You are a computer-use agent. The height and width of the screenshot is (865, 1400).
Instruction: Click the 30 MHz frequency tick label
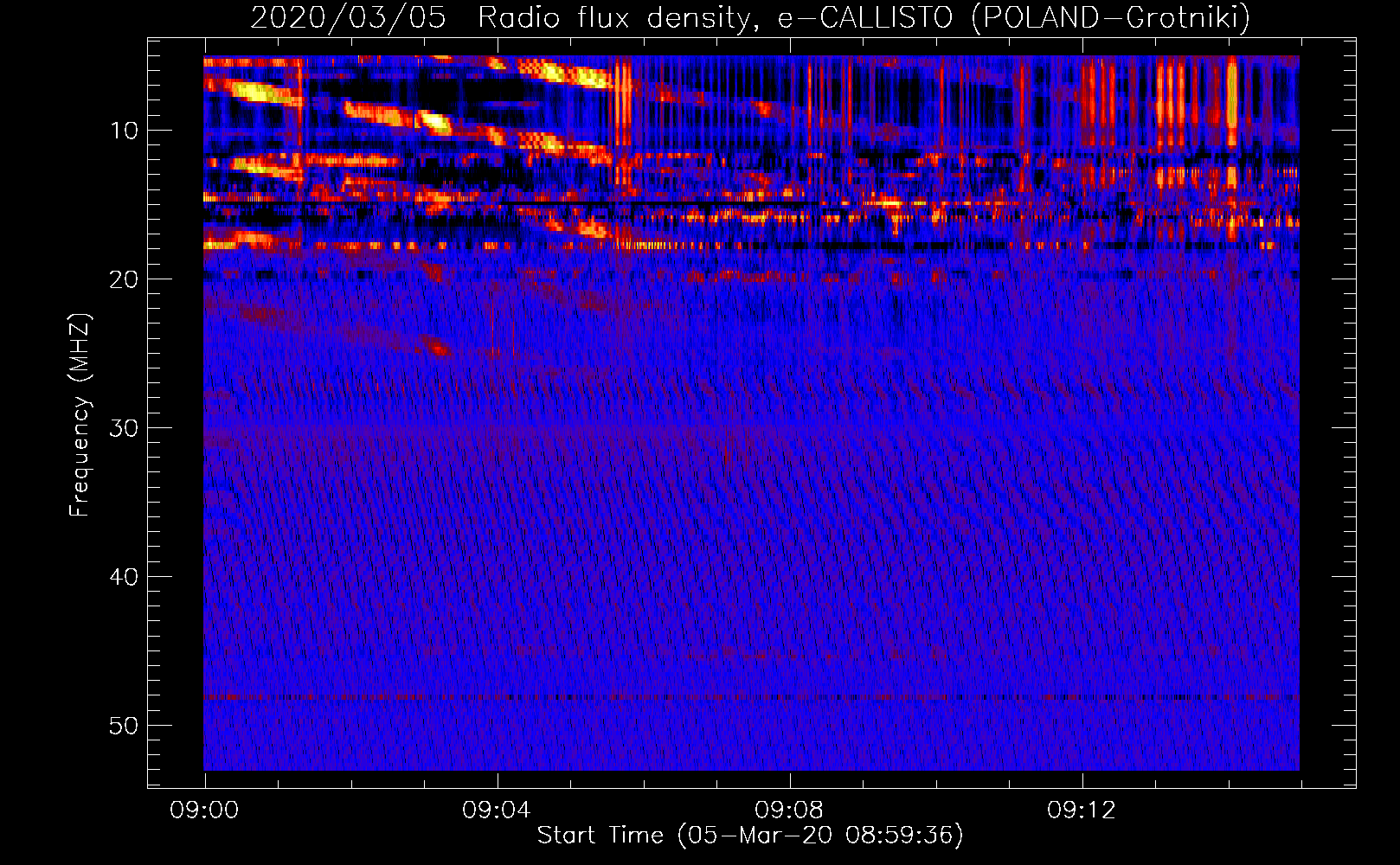coord(124,428)
